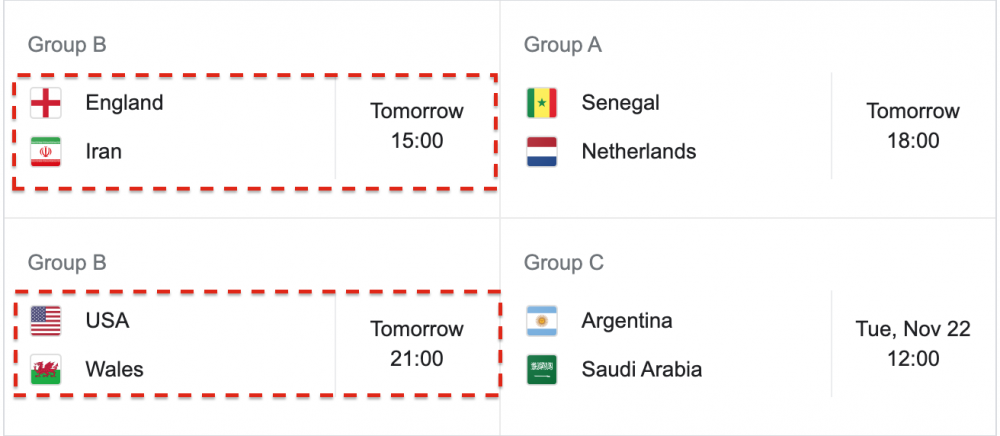
Task: Click the England flag icon
Action: pyautogui.click(x=46, y=103)
